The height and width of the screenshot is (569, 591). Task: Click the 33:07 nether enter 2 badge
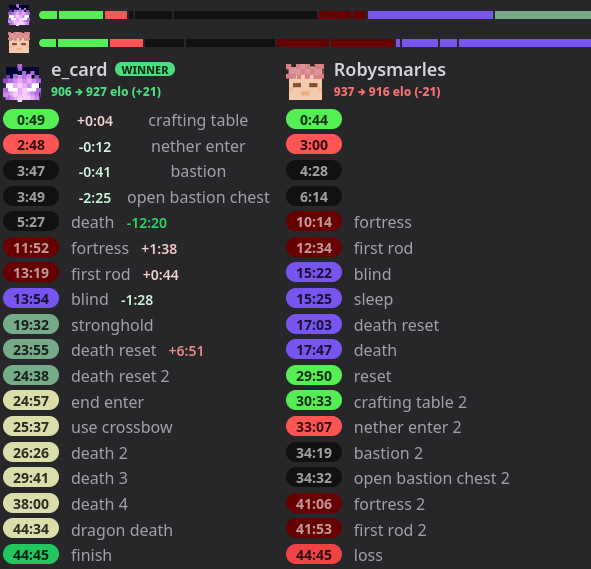coord(314,427)
